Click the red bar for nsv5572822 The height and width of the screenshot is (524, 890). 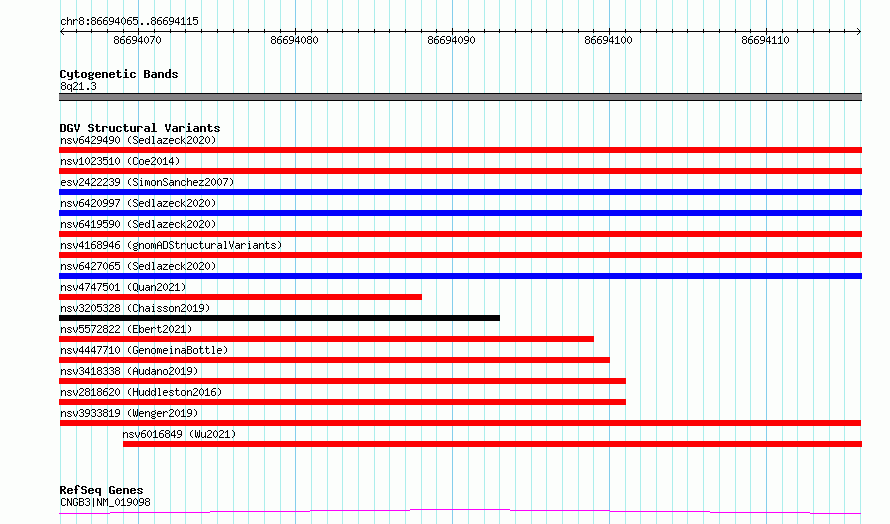coord(326,339)
